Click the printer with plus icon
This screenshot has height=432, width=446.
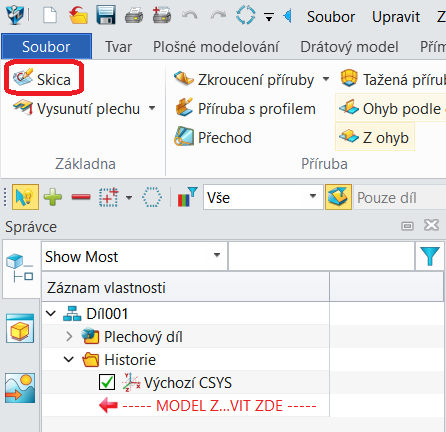click(x=162, y=15)
